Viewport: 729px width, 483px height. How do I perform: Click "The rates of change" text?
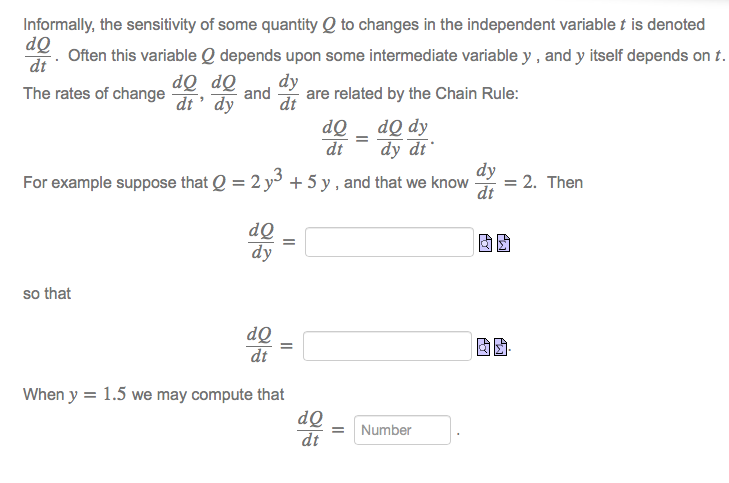[94, 93]
